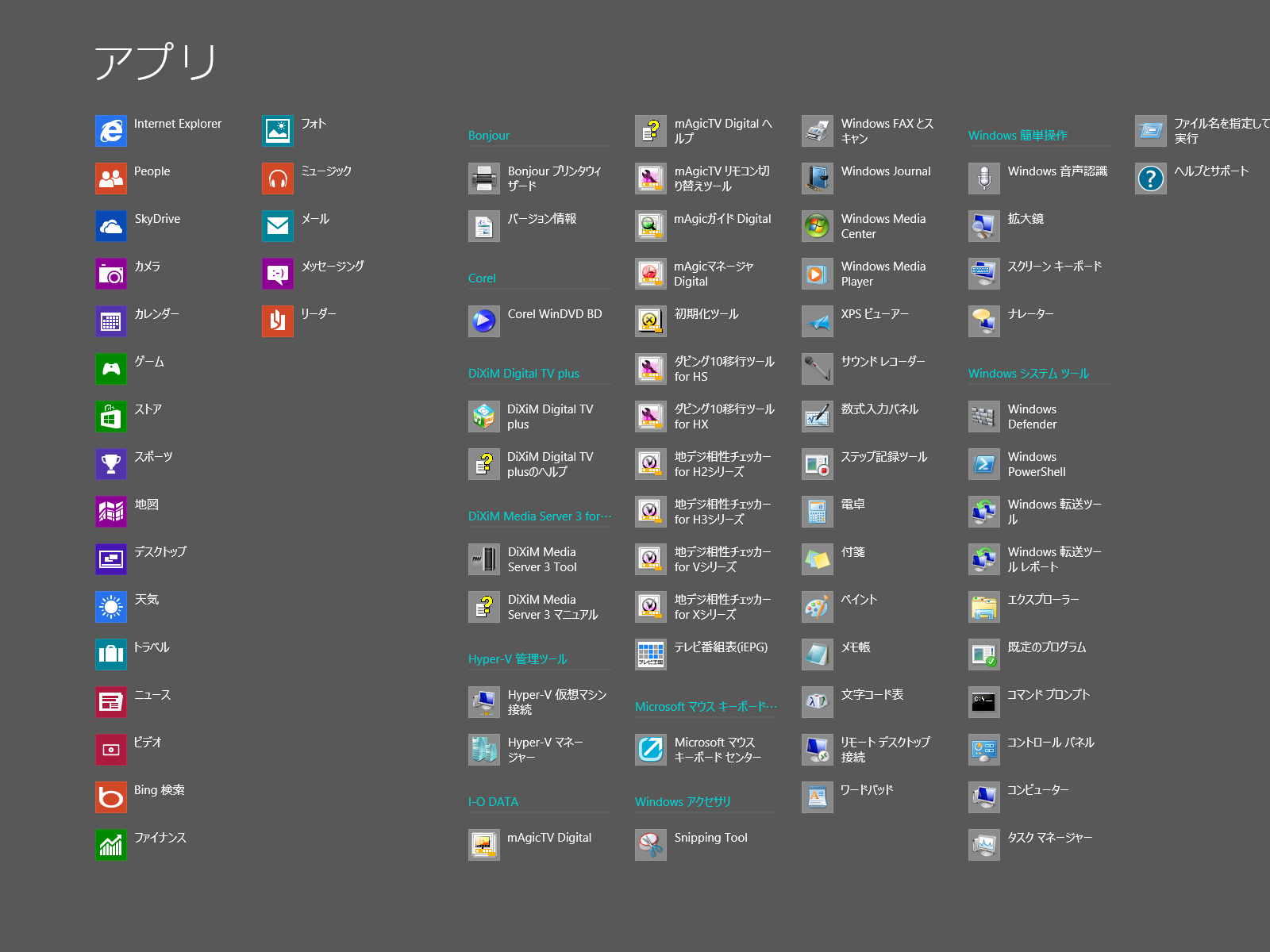The image size is (1270, 952).
Task: Start the Bing 検索 app icon
Action: tap(111, 797)
